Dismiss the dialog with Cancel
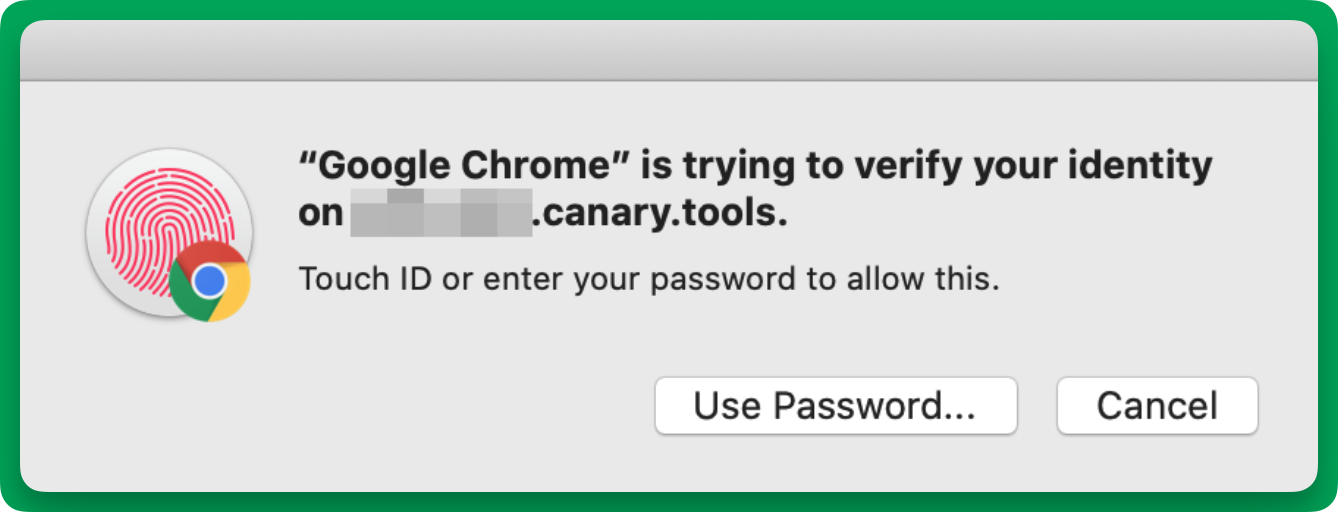Image resolution: width=1338 pixels, height=512 pixels. pos(1157,406)
